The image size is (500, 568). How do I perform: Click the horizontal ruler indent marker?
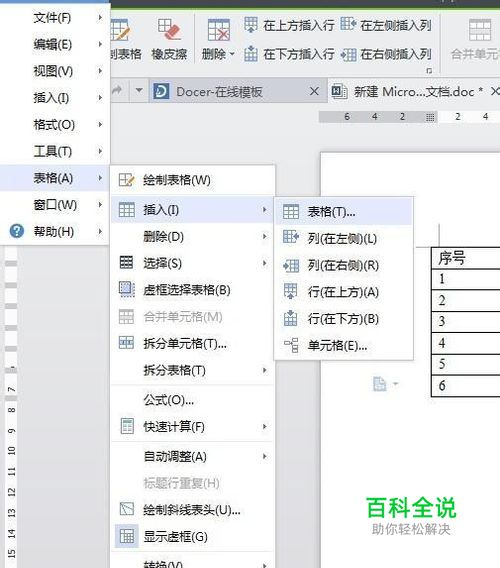430,117
